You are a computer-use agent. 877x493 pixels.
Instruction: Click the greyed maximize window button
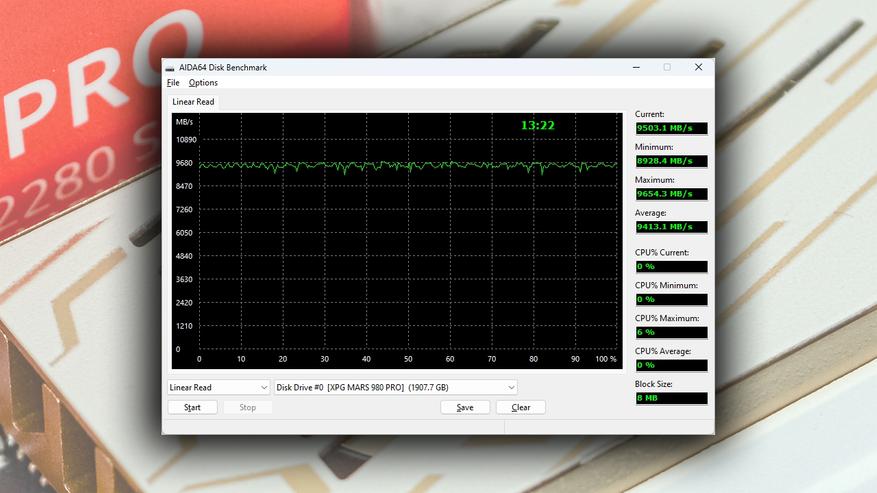(667, 67)
